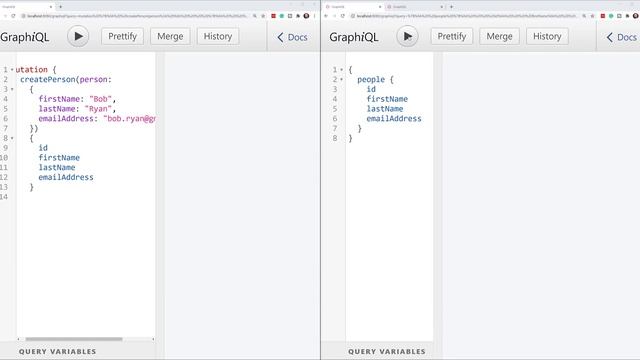The height and width of the screenshot is (360, 640).
Task: Click the "Bob" string value
Action: click(100, 99)
